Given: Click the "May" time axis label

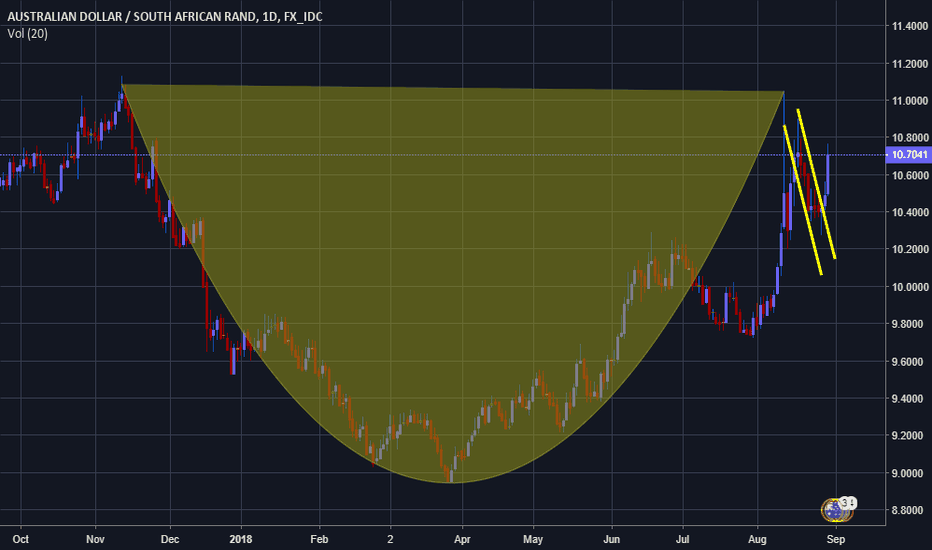Looking at the screenshot, I should 533,539.
